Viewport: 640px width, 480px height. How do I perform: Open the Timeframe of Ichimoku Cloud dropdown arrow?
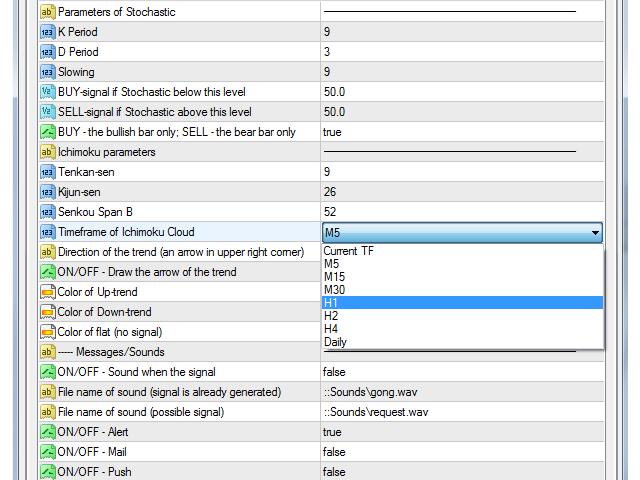point(595,233)
